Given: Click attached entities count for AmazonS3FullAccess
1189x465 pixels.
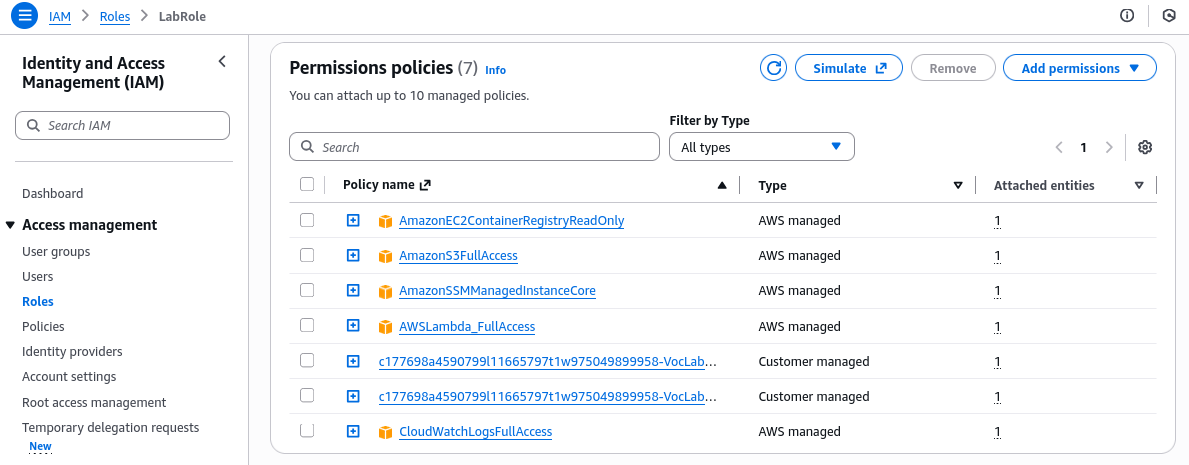Looking at the screenshot, I should (997, 256).
